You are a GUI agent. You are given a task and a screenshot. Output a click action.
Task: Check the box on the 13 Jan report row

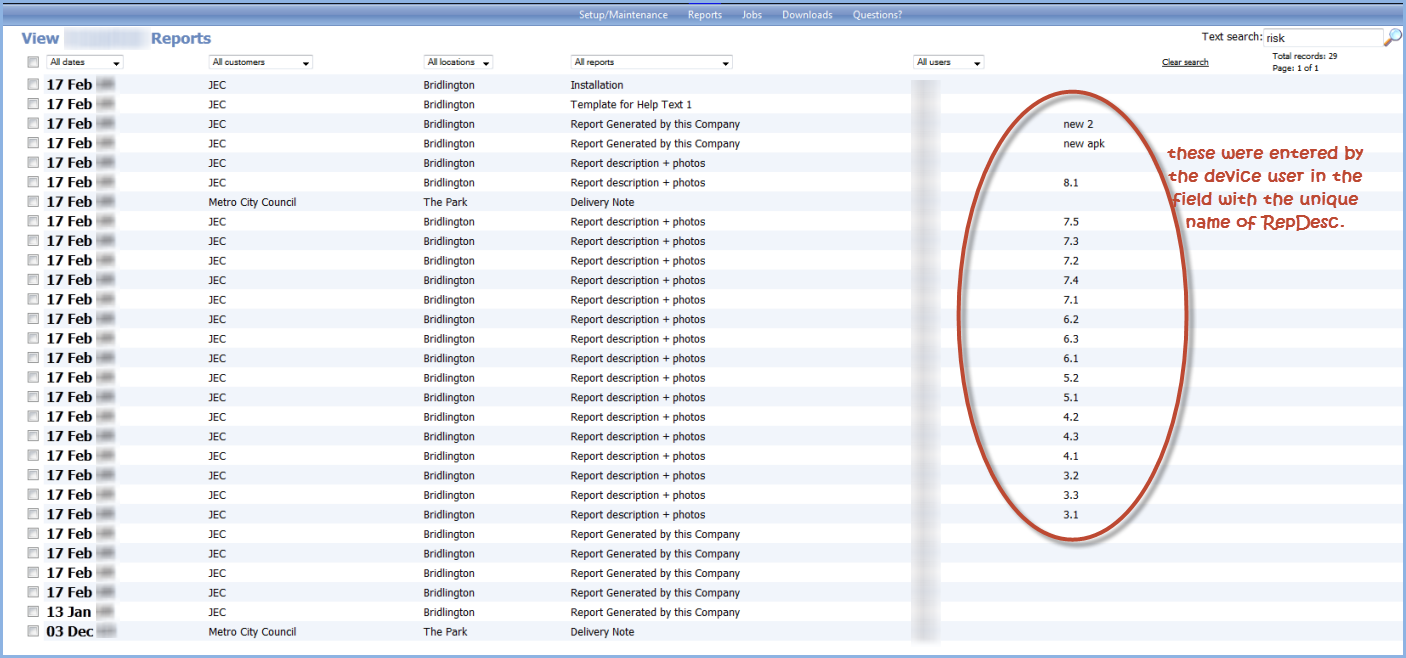coord(33,612)
